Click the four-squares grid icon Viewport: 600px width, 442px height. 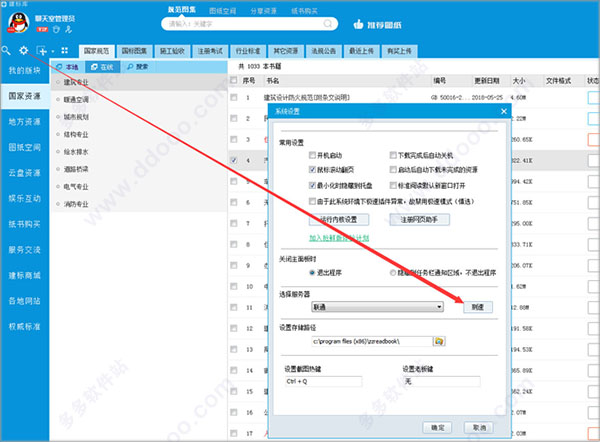[x=65, y=51]
